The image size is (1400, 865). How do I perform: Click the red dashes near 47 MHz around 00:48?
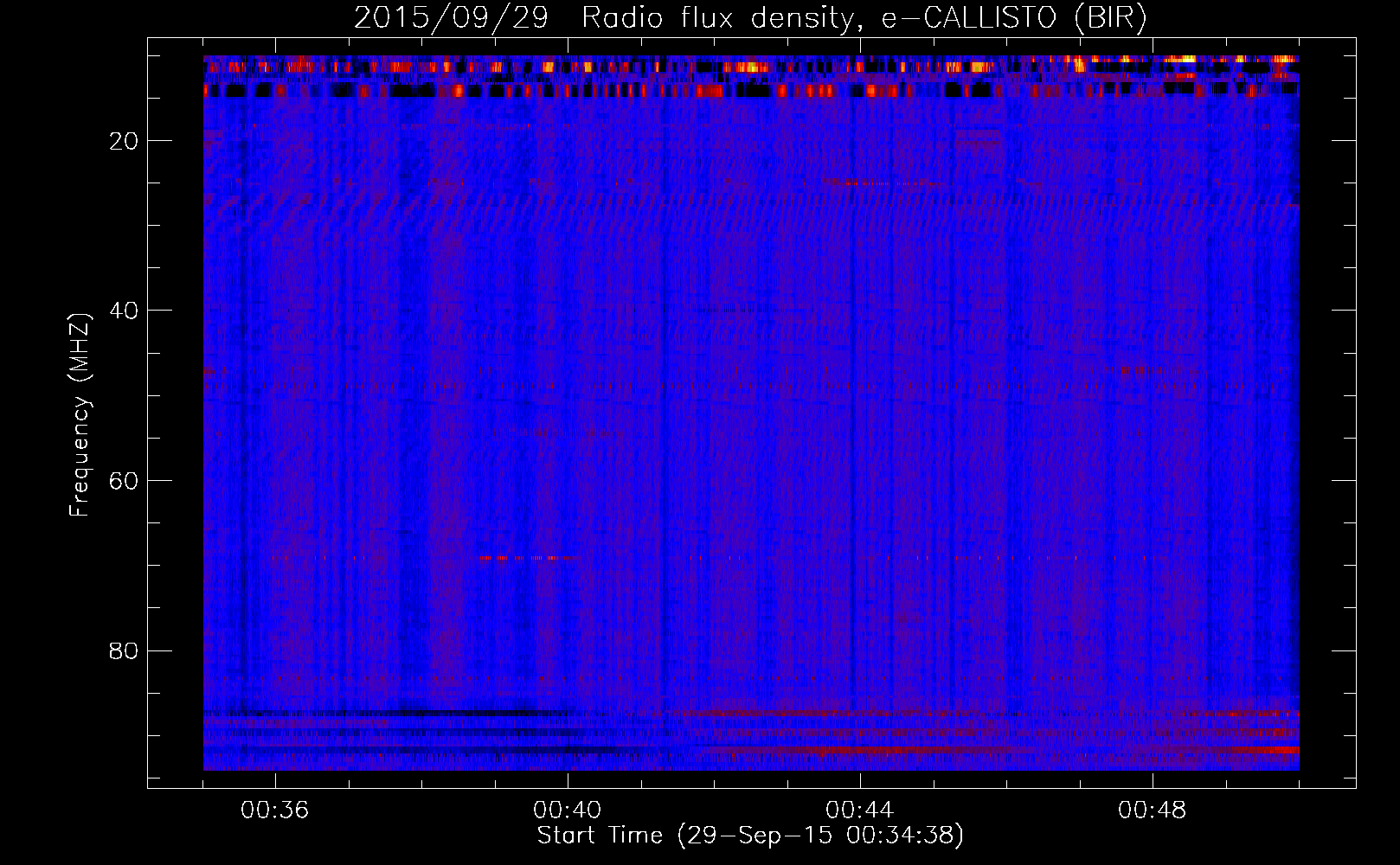click(x=1142, y=370)
